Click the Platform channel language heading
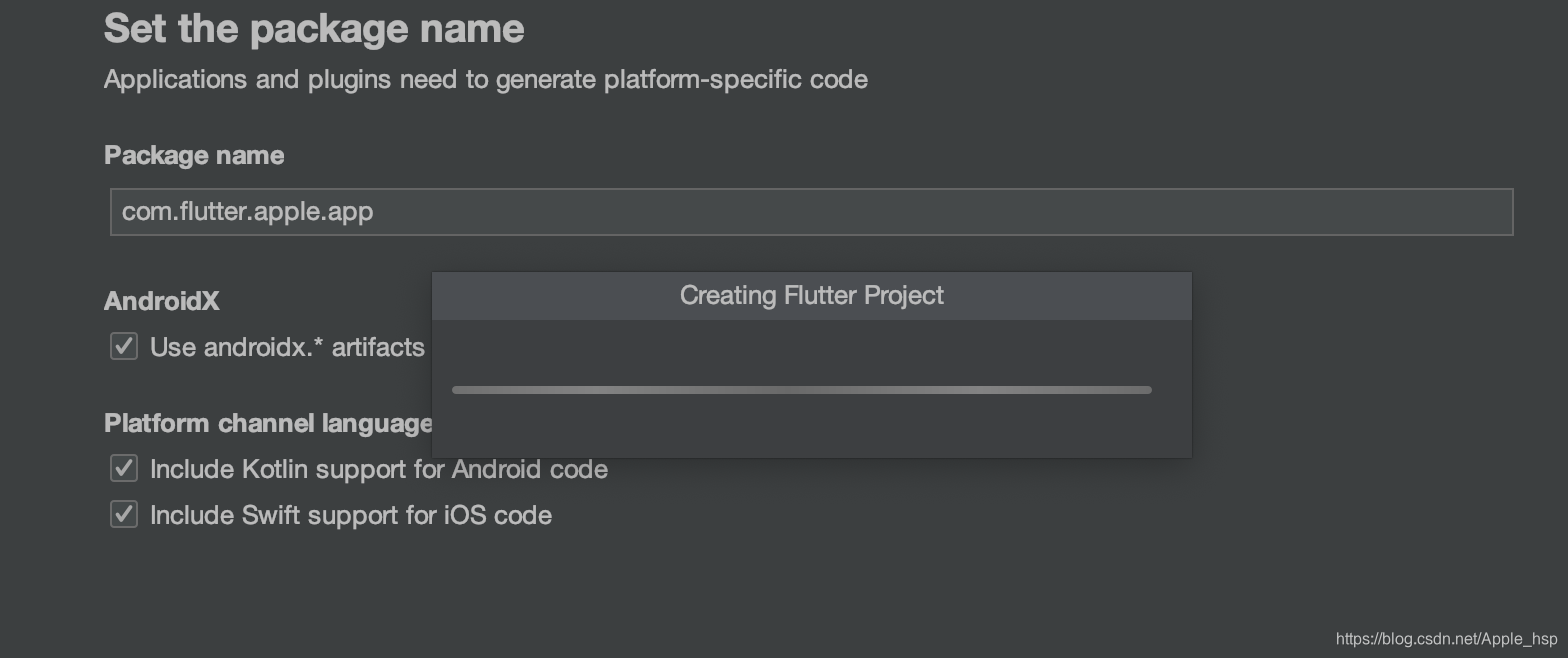The image size is (1568, 658). pos(268,423)
